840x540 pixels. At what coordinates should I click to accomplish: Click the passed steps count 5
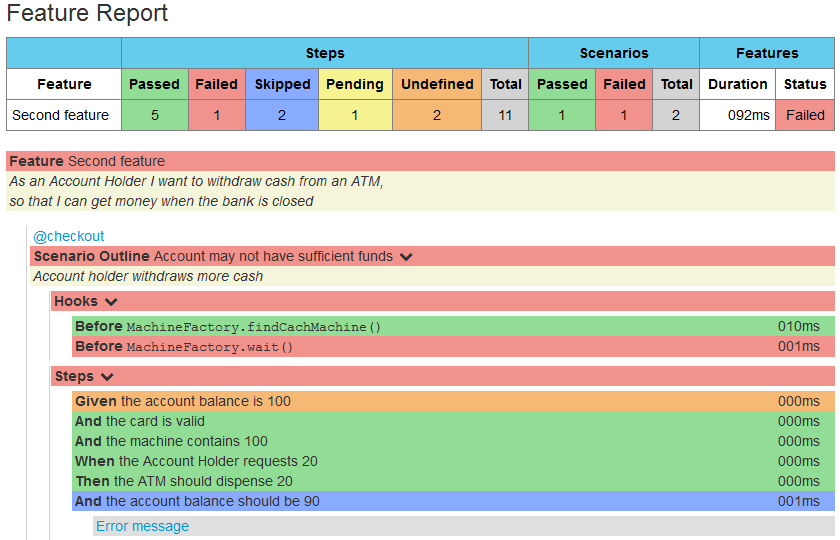coord(155,115)
